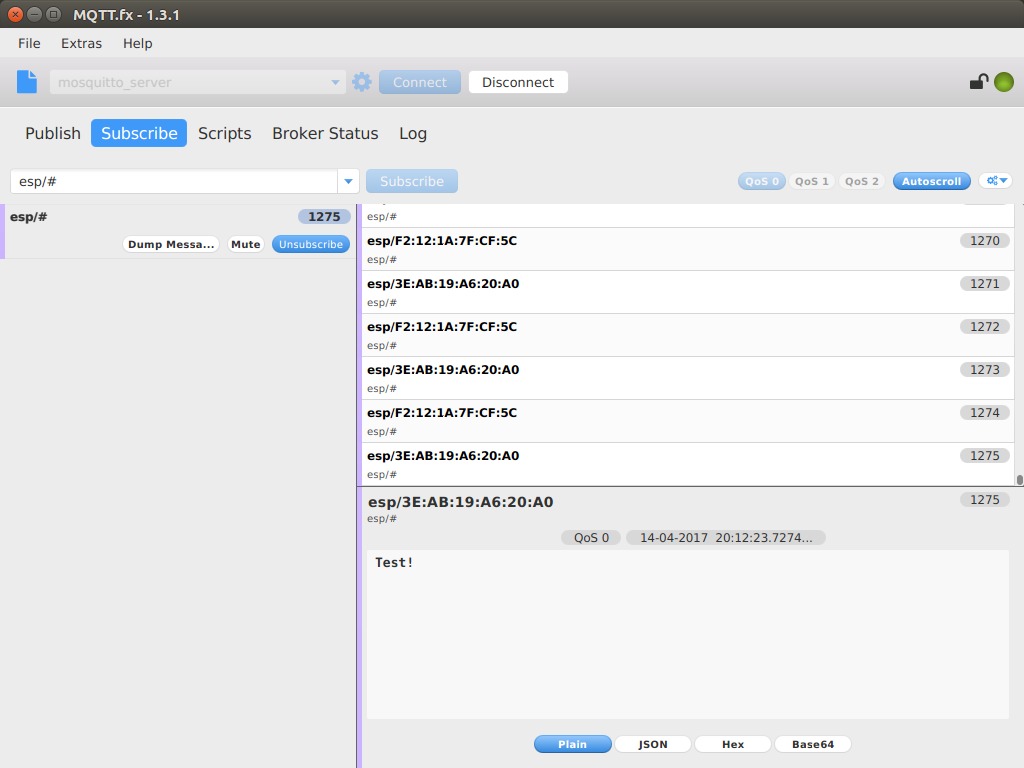Click the Subscribe button next to topic field

[x=411, y=181]
